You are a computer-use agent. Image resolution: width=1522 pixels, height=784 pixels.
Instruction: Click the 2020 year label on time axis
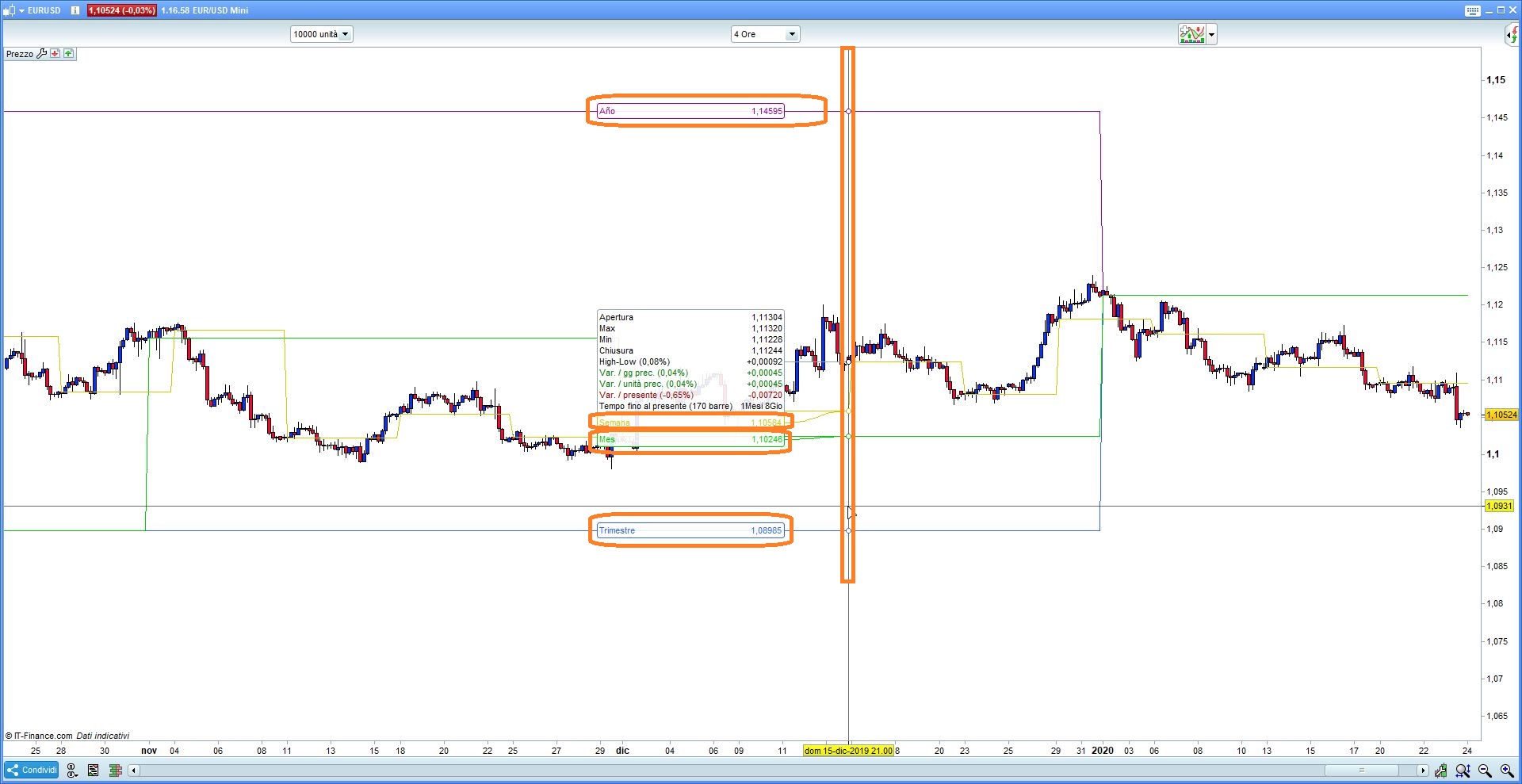[1103, 751]
